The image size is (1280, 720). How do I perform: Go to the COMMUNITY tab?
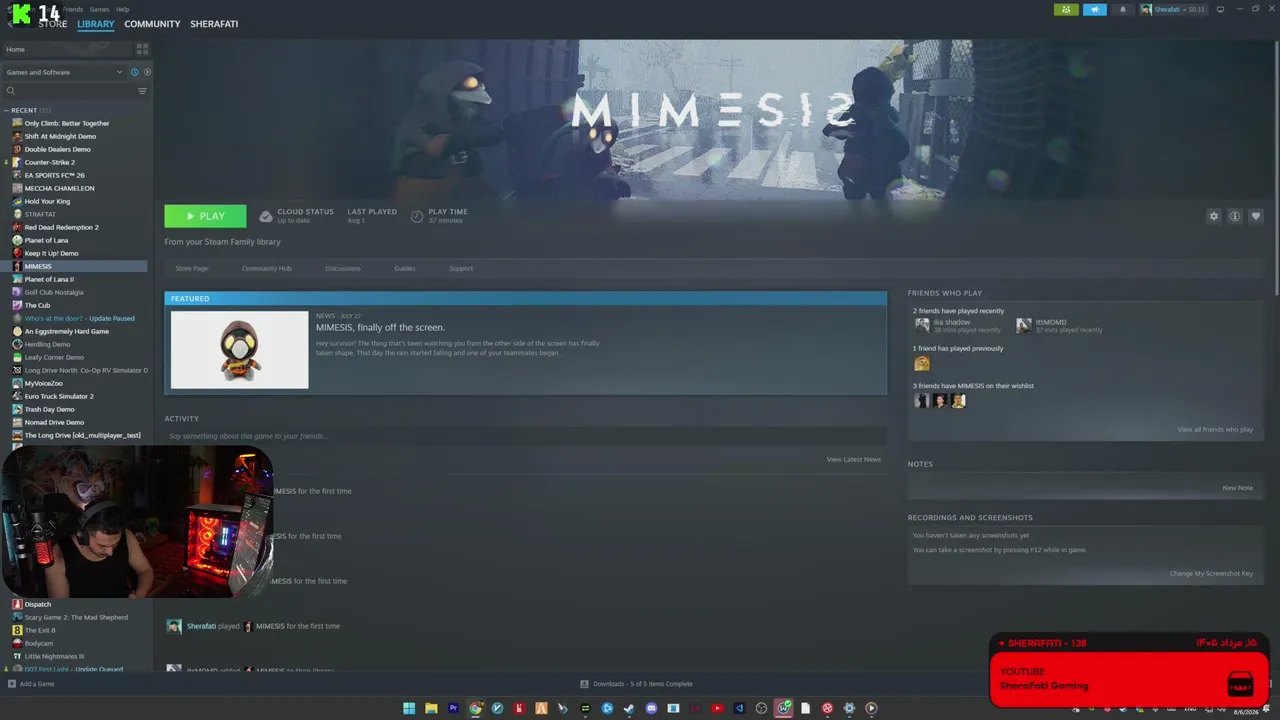[x=152, y=24]
